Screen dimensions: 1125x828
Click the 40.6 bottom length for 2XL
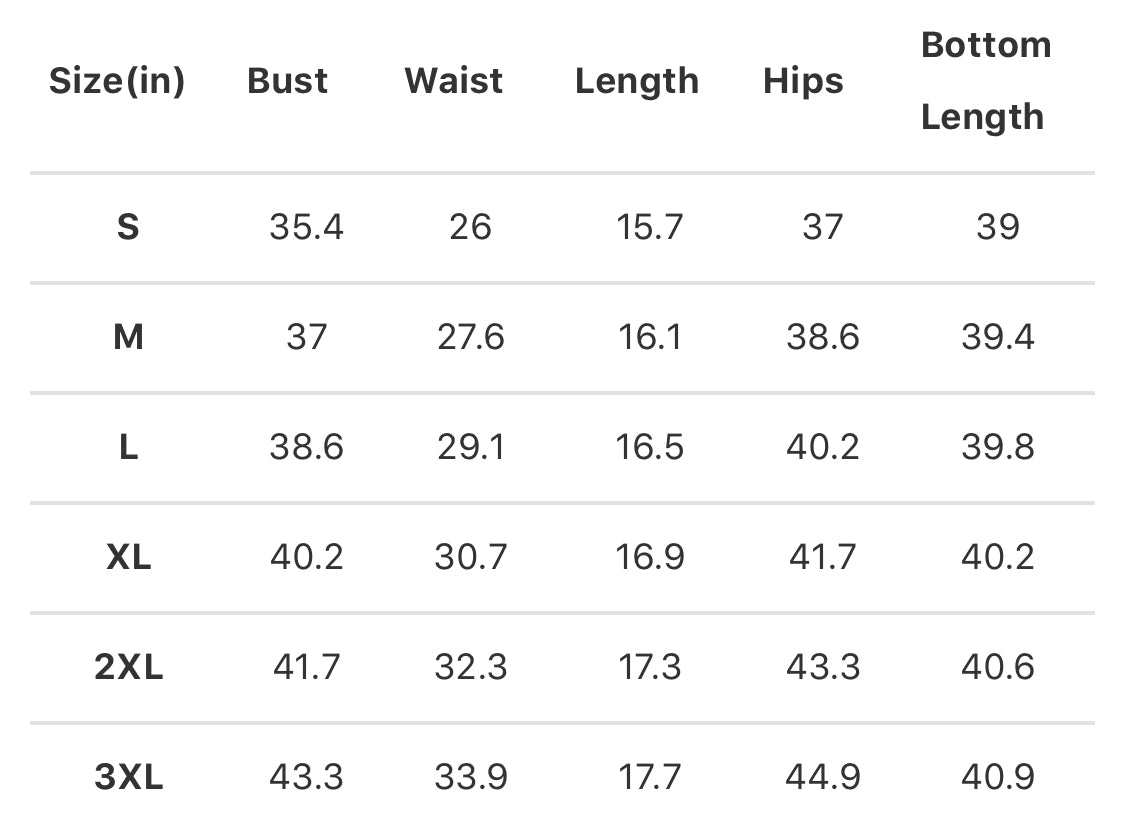[x=997, y=667]
